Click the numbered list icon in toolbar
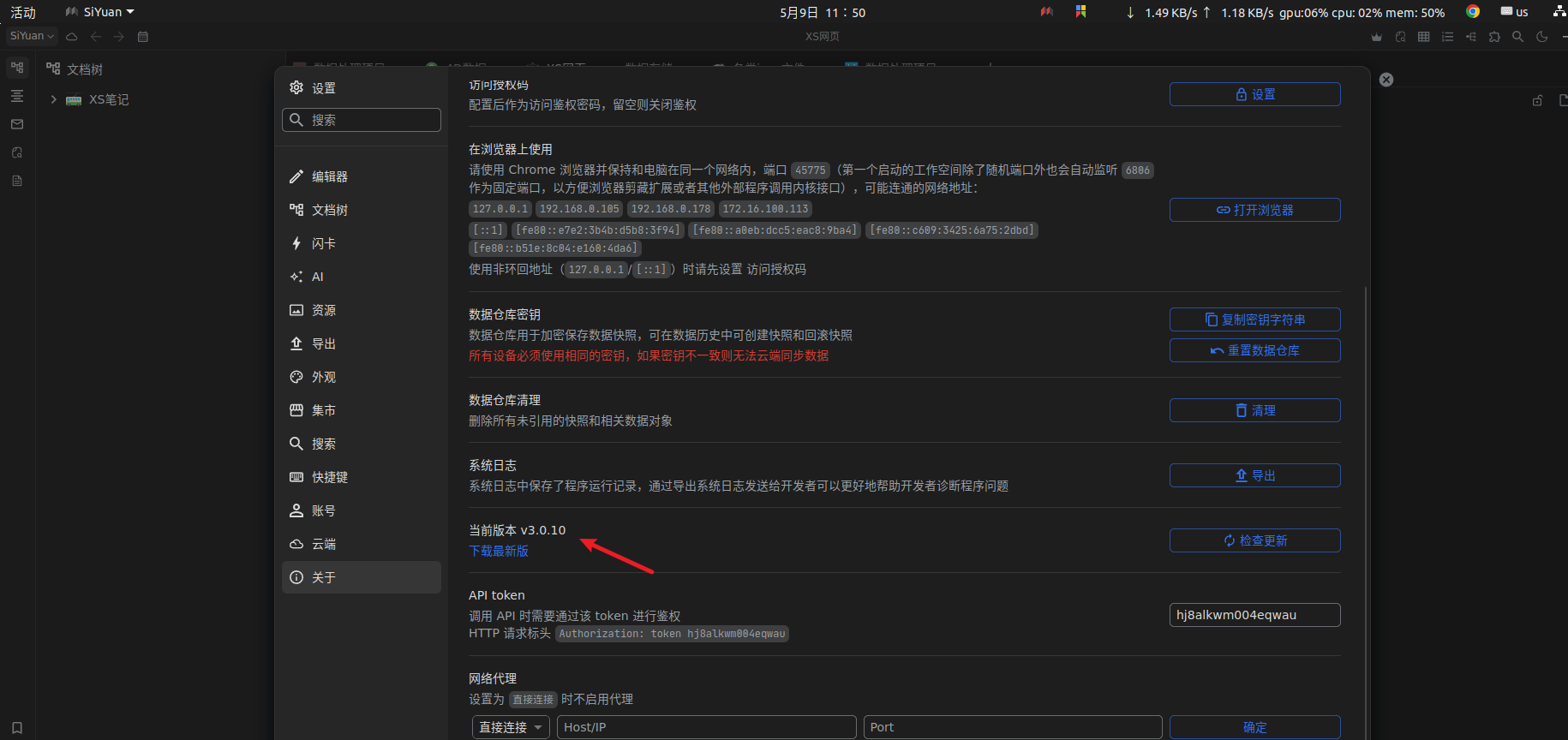This screenshot has height=740, width=1568. tap(1448, 37)
